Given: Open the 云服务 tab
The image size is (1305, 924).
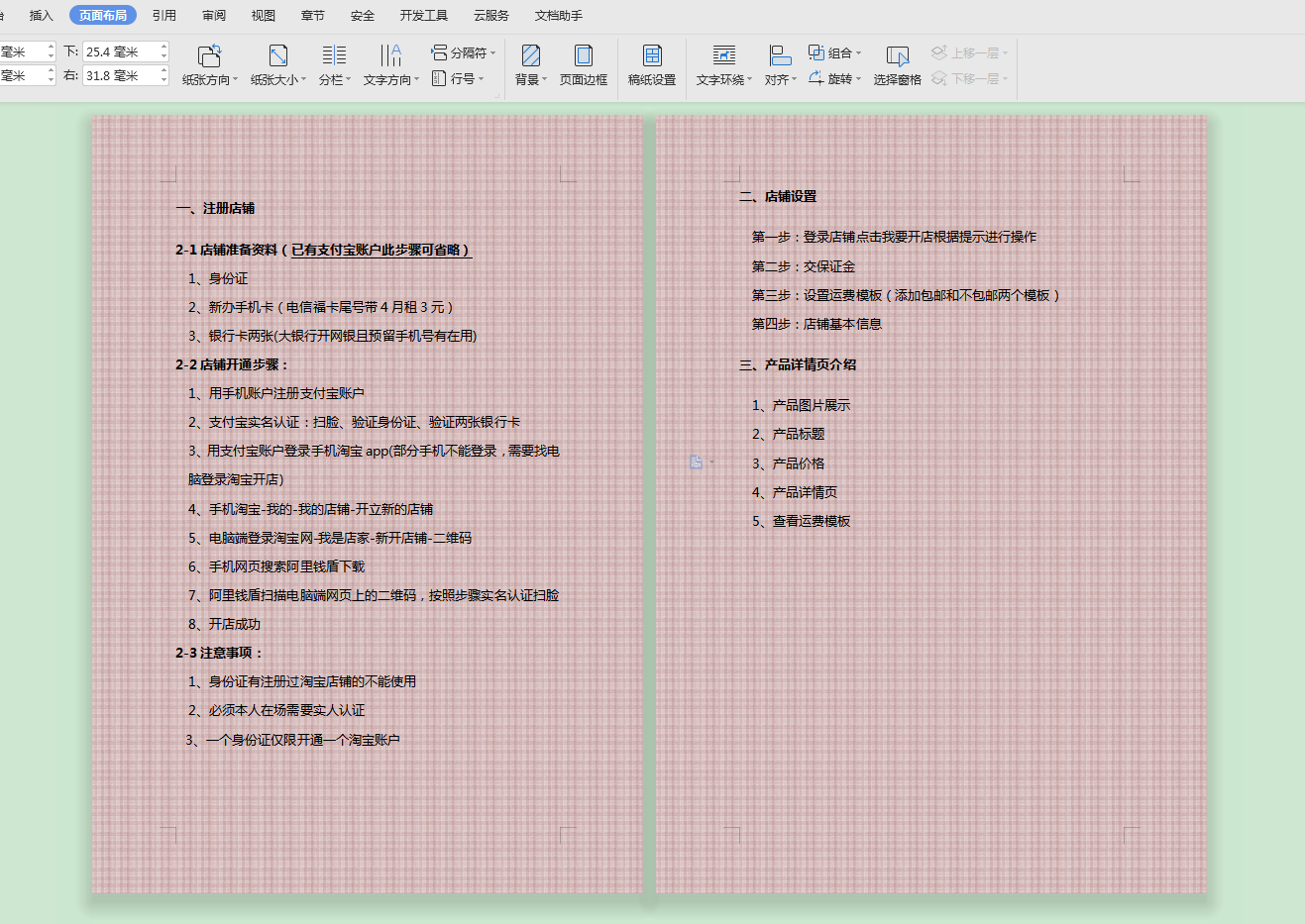Looking at the screenshot, I should [491, 15].
